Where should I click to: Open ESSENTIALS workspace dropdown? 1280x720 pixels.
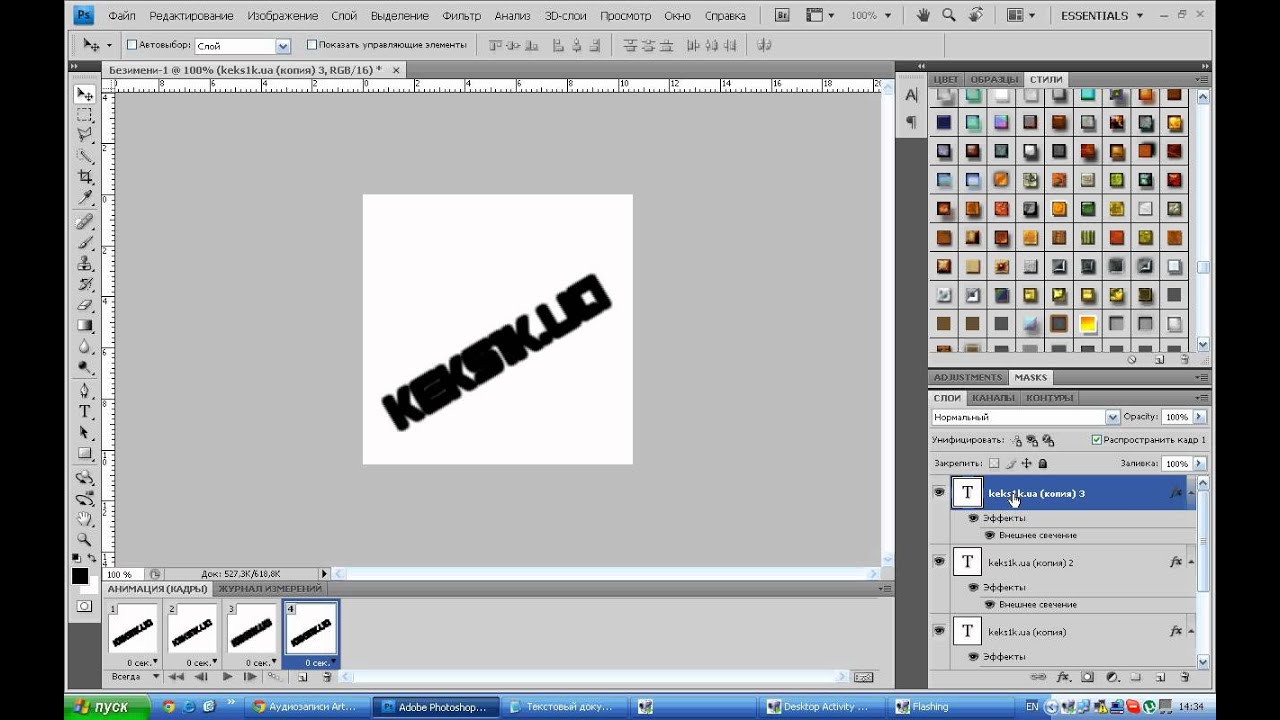coord(1102,16)
